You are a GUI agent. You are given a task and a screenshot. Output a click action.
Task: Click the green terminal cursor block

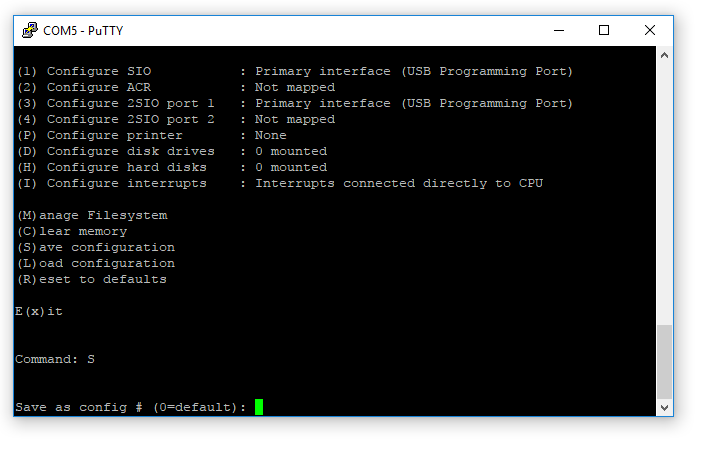click(259, 407)
